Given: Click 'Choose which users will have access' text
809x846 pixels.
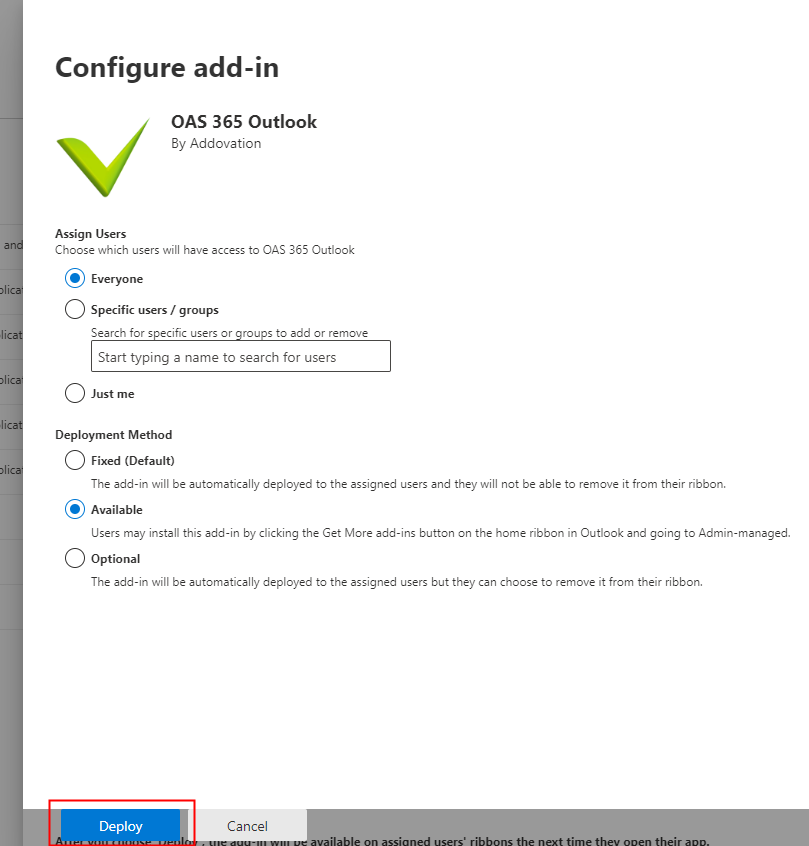Looking at the screenshot, I should coord(205,250).
